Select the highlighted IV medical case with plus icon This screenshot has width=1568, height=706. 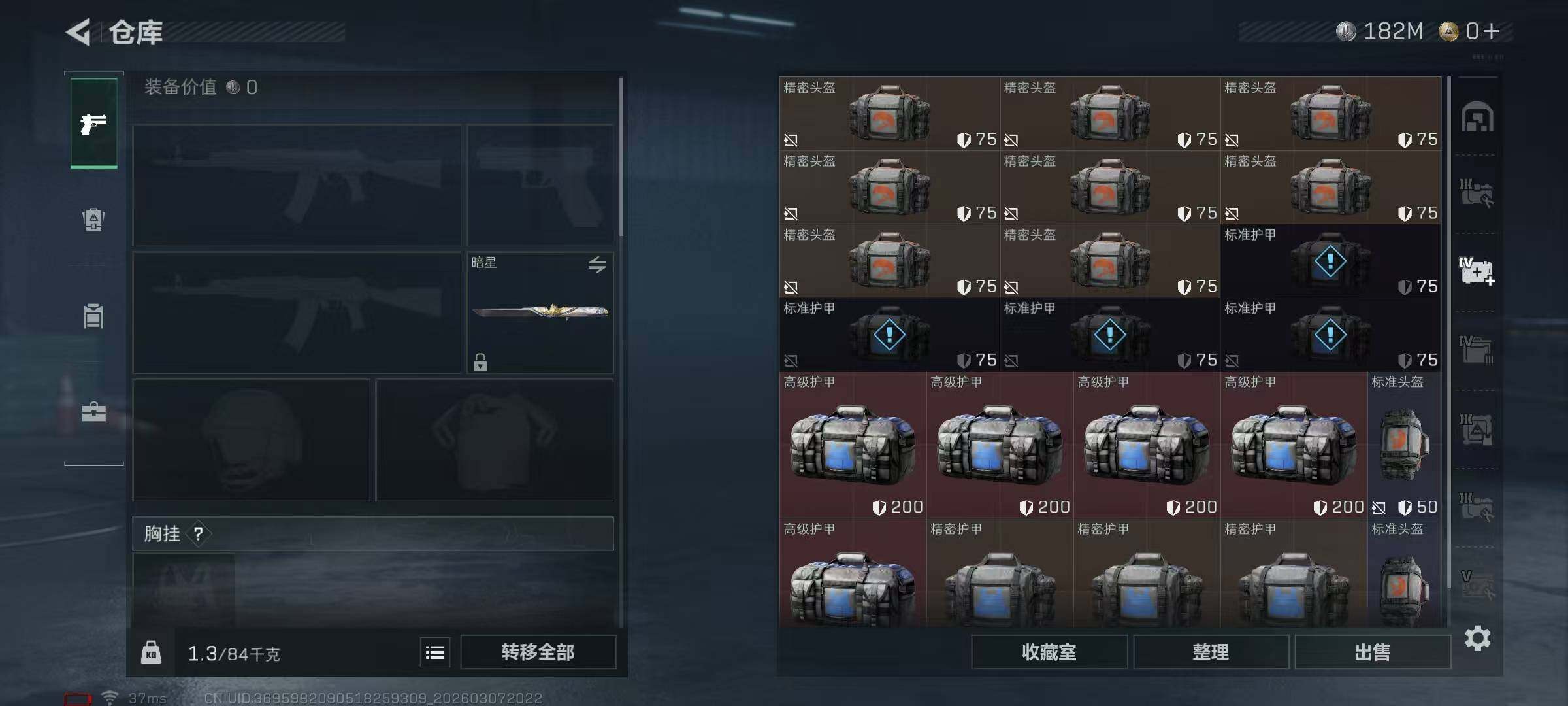pyautogui.click(x=1477, y=271)
